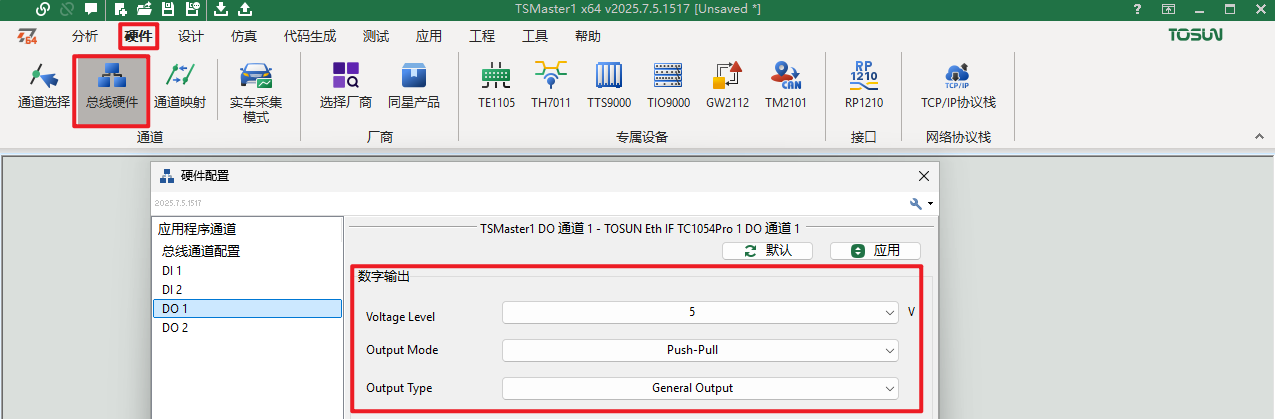Open a project with the folder icon
The height and width of the screenshot is (419, 1275).
[x=144, y=9]
